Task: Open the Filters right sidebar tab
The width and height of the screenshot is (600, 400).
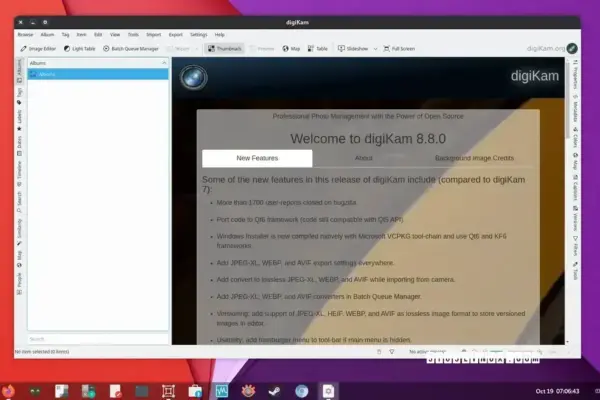Action: (575, 246)
